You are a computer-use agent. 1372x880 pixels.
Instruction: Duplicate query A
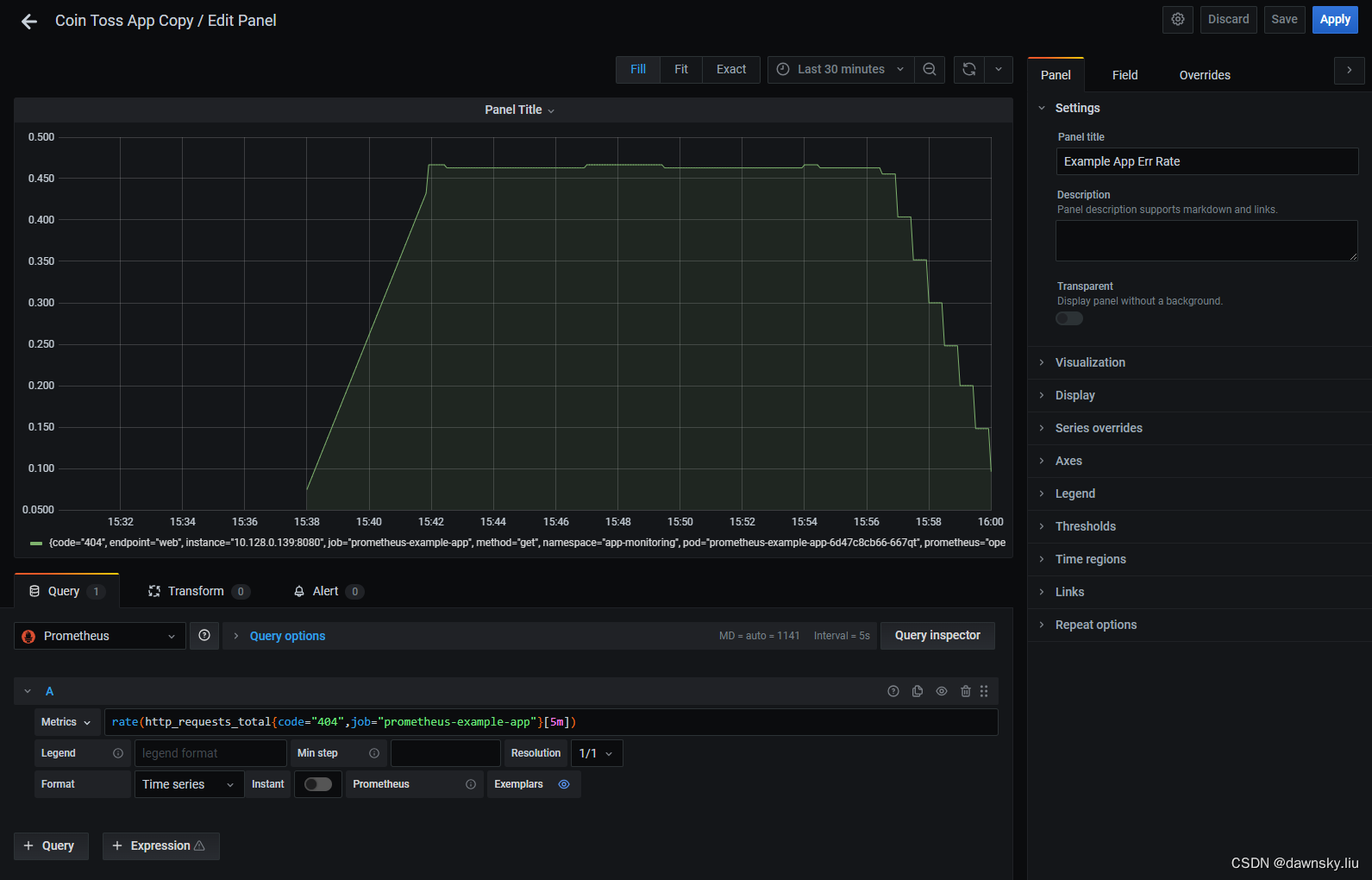click(918, 691)
